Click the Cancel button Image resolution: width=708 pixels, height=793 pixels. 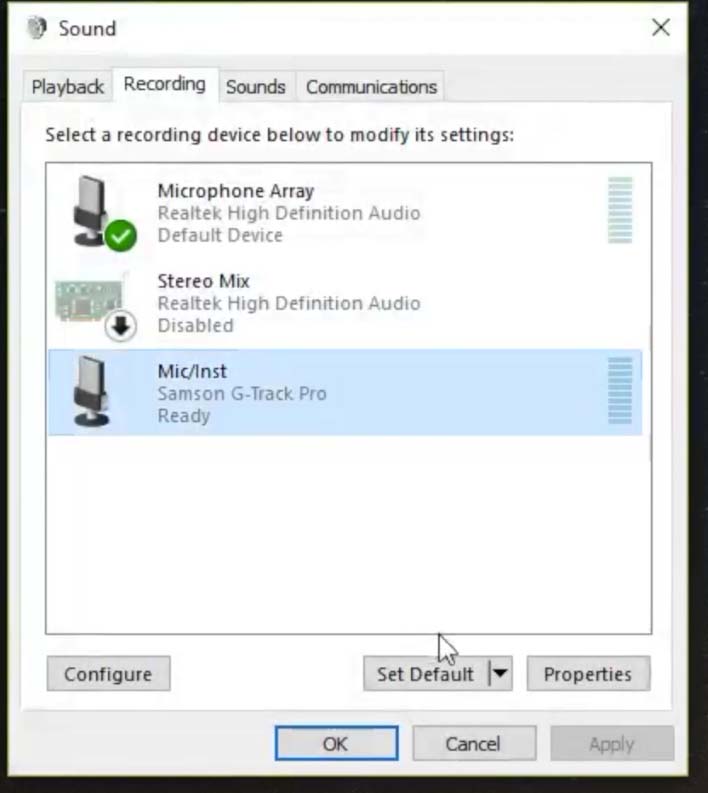coord(474,743)
